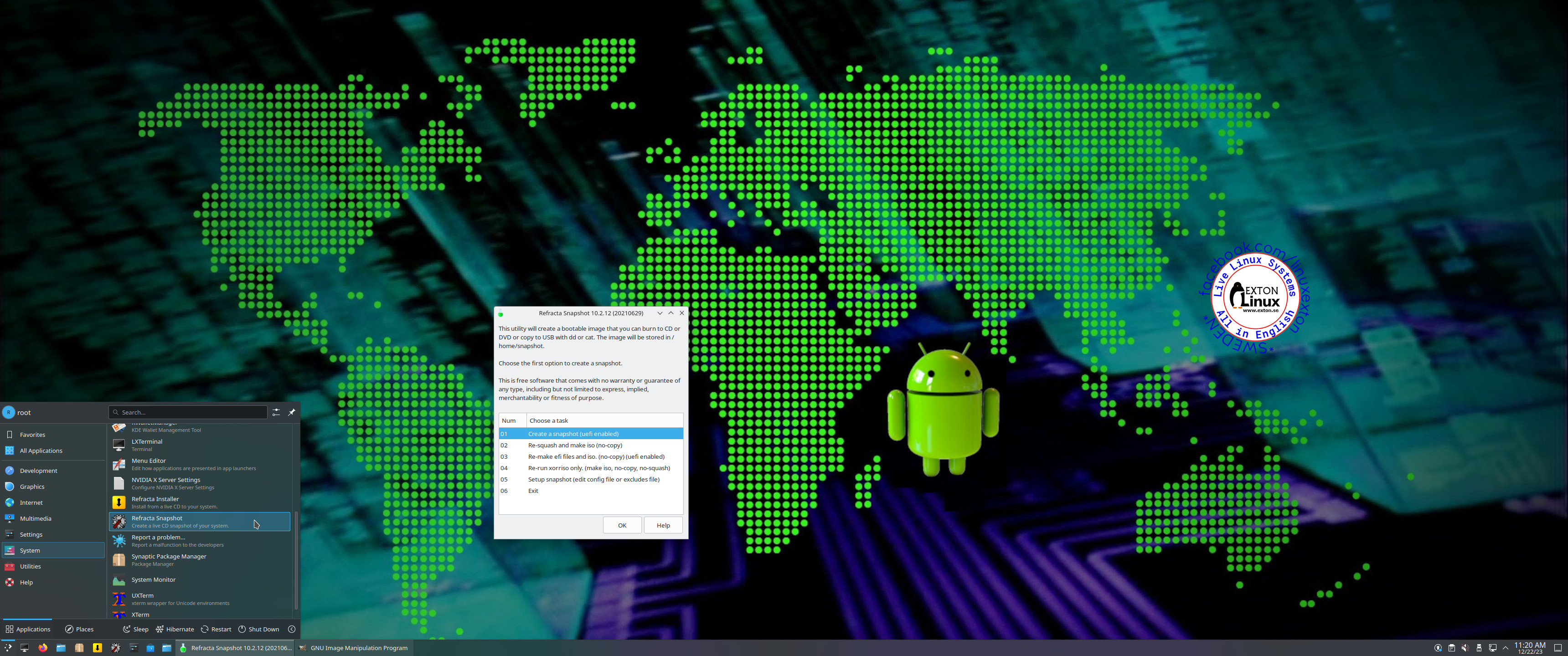Open launcher configuration sliders icon beside search
Viewport: 1568px width, 656px height.
pyautogui.click(x=276, y=412)
